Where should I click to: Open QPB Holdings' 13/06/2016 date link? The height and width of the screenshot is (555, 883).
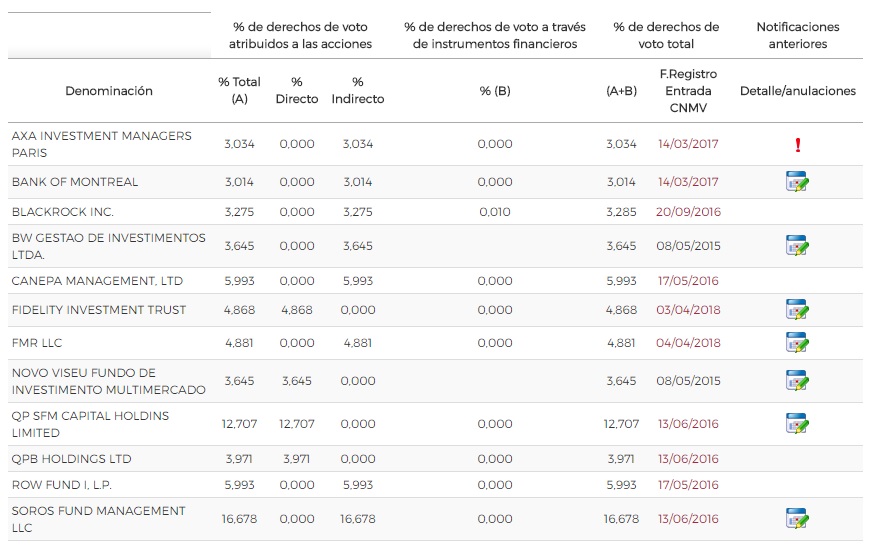(x=688, y=459)
